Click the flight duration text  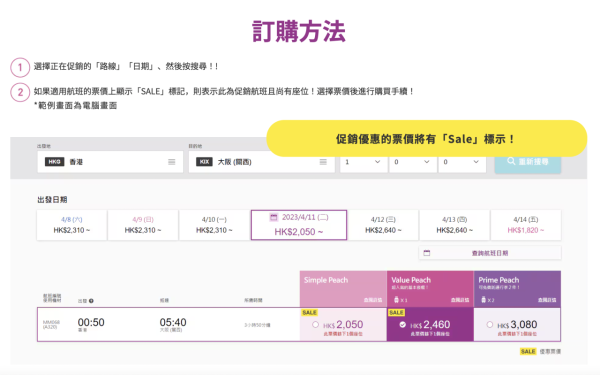[257, 325]
